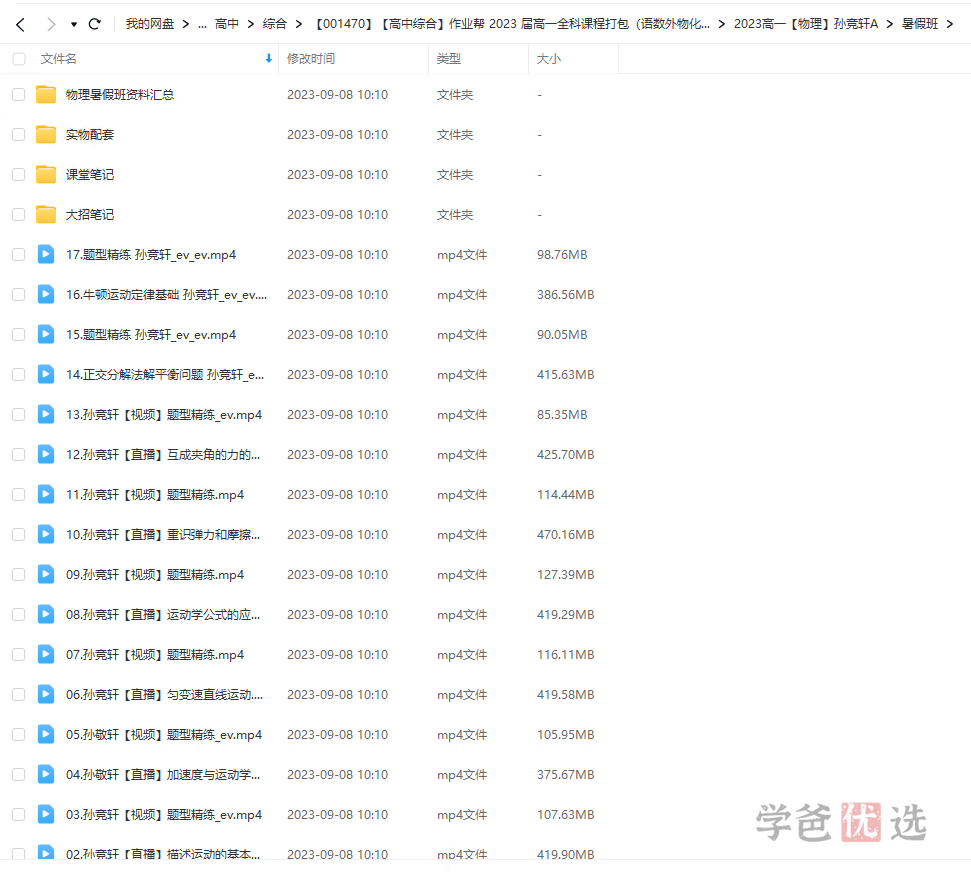Navigate to 高中 breadcrumb folder

click(227, 24)
